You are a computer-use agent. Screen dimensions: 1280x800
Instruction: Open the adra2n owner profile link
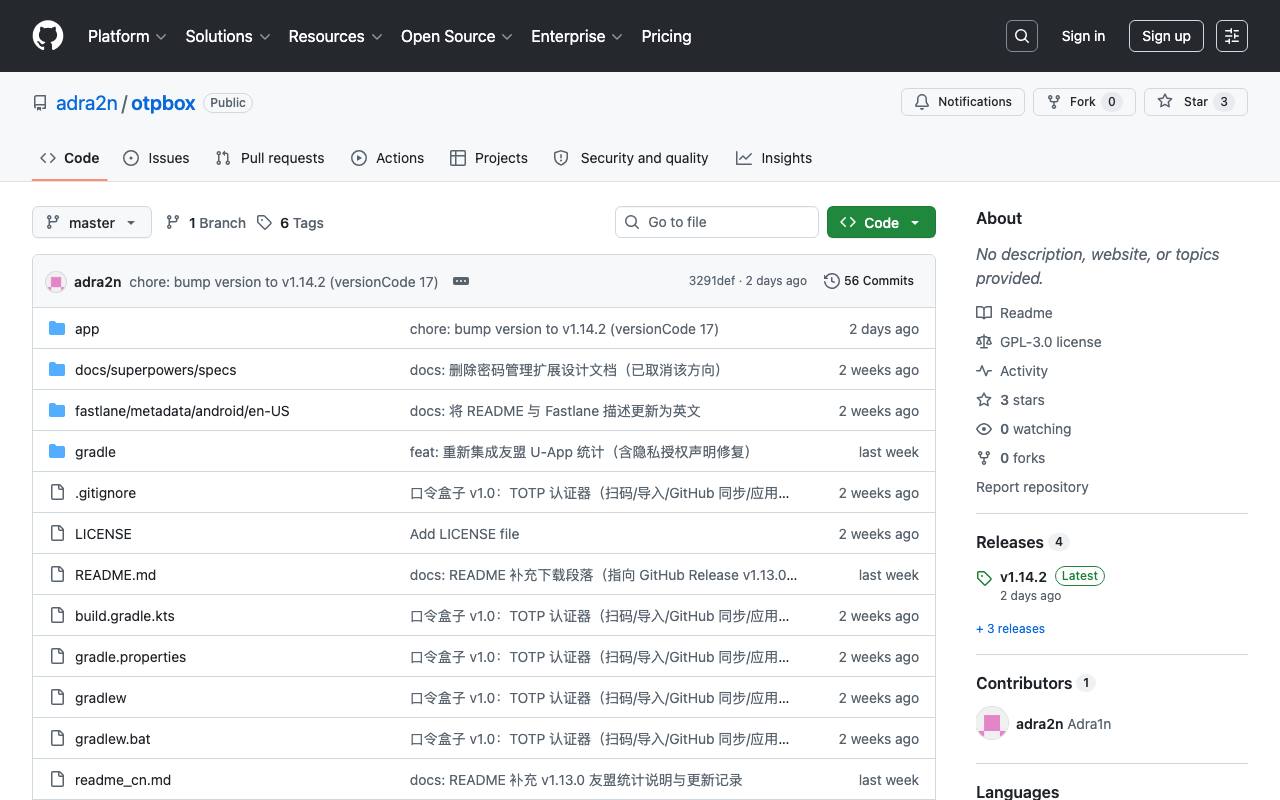coord(87,103)
